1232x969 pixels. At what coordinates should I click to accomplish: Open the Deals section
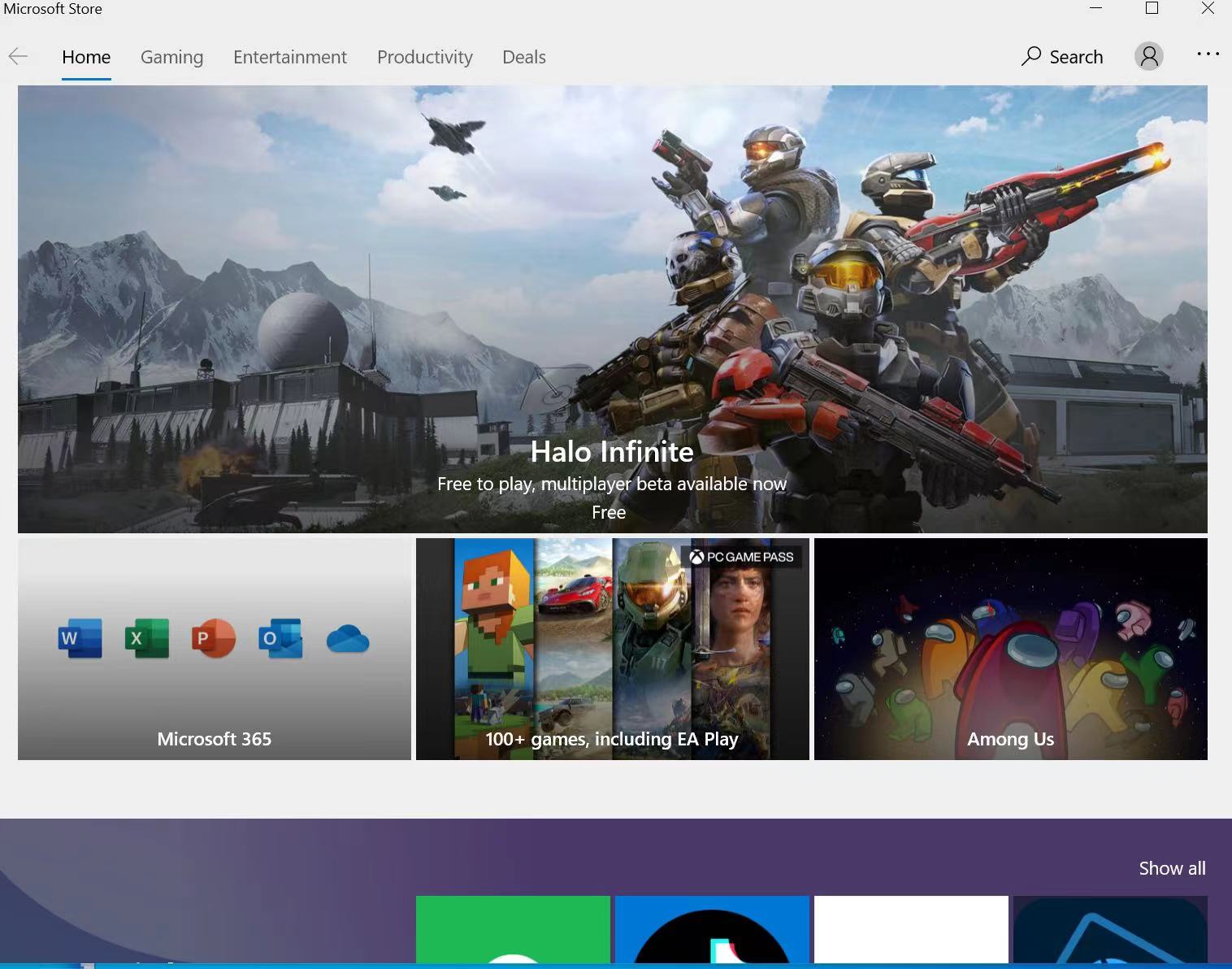[x=523, y=57]
